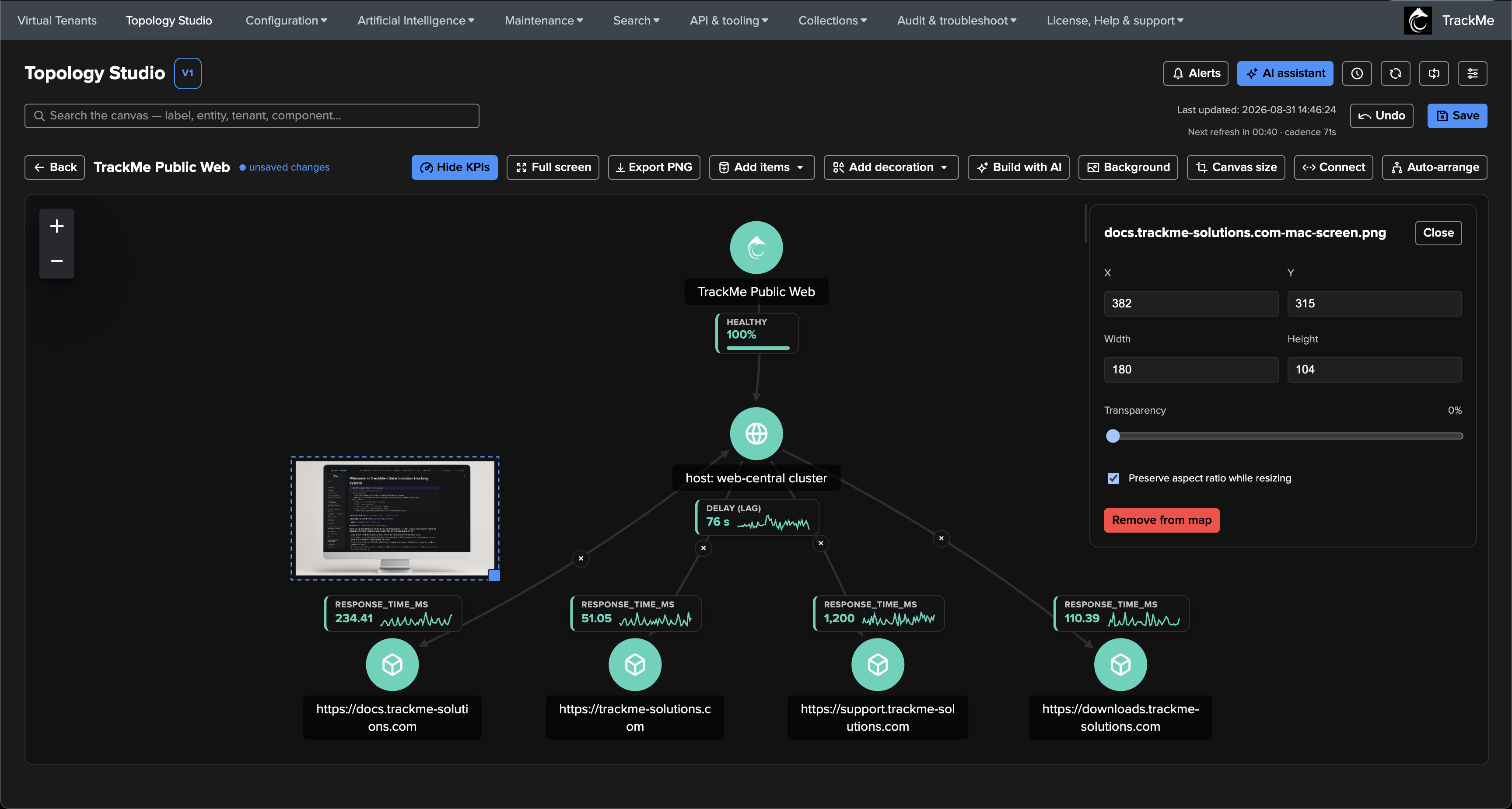
Task: Zoom out with the minus canvas control
Action: [57, 261]
